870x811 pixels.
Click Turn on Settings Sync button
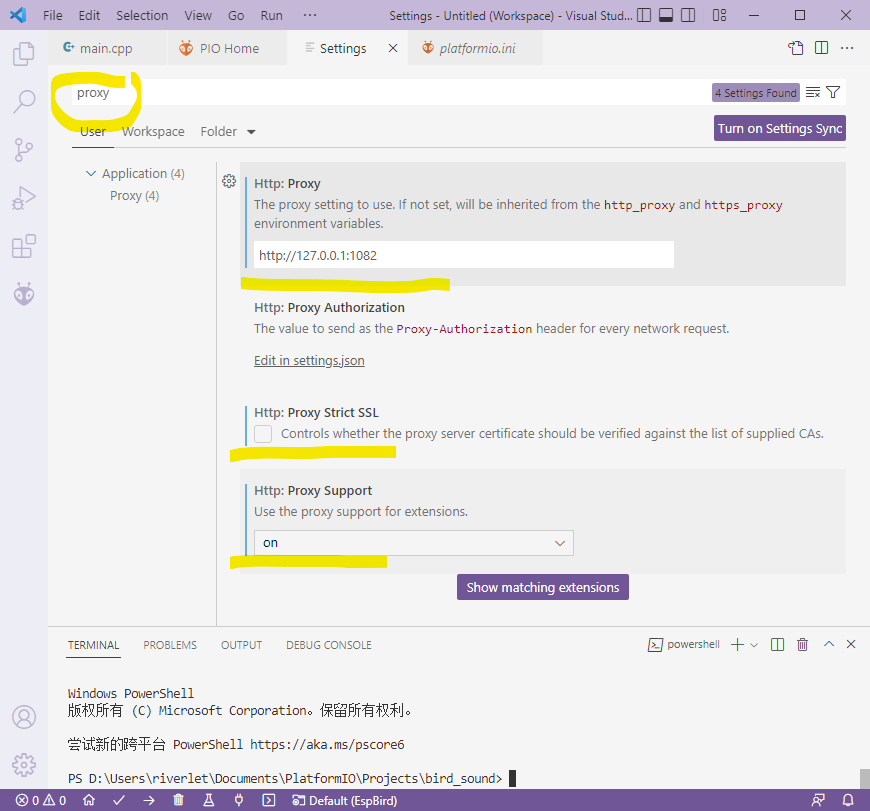(x=780, y=128)
